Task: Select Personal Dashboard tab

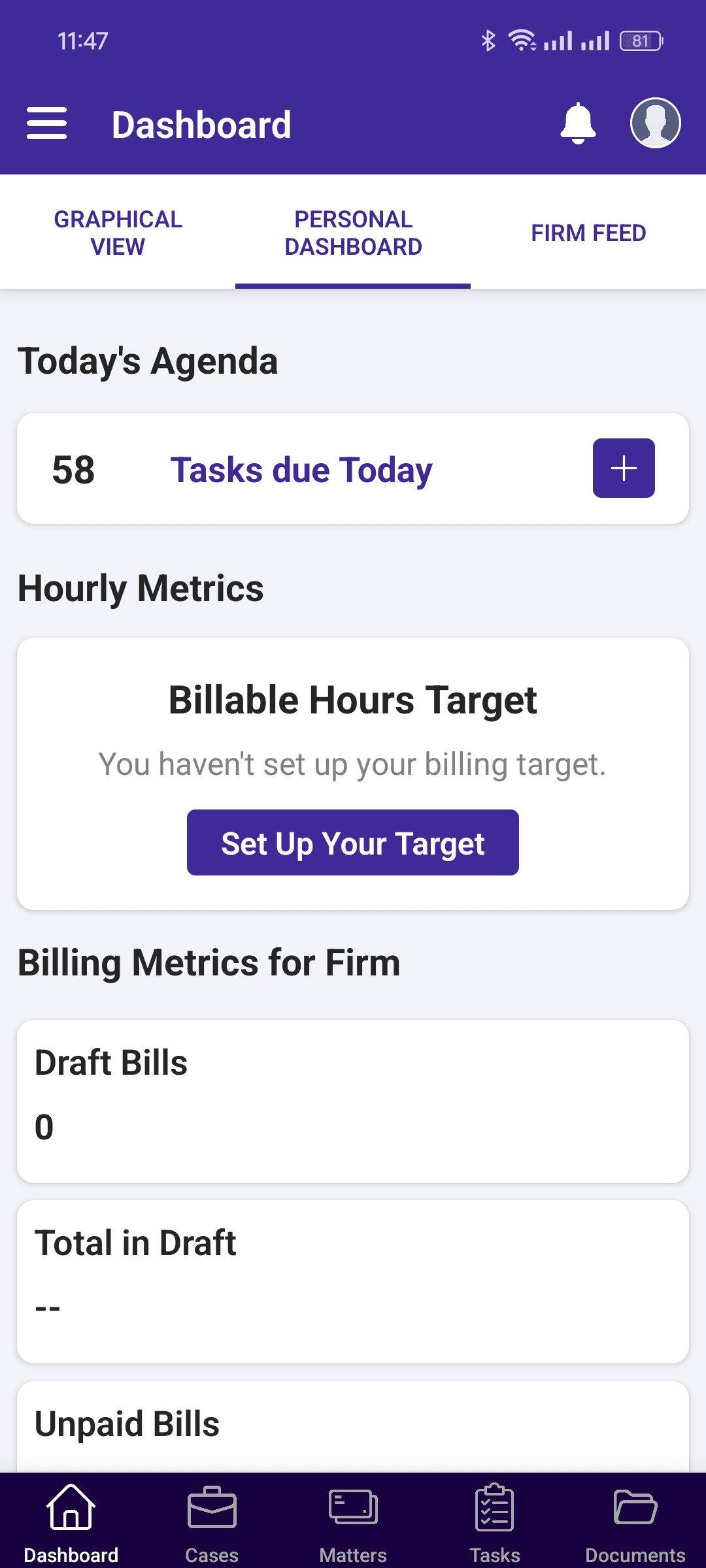Action: 353,233
